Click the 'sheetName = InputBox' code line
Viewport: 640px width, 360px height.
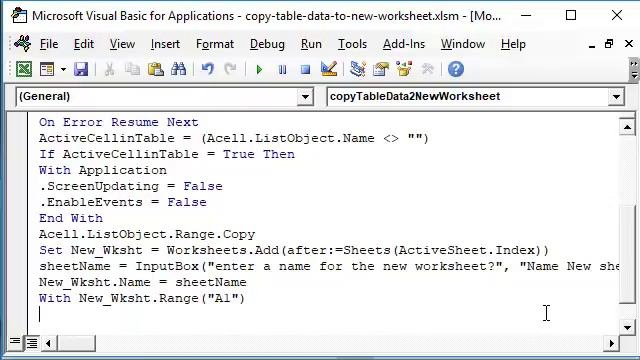point(329,266)
